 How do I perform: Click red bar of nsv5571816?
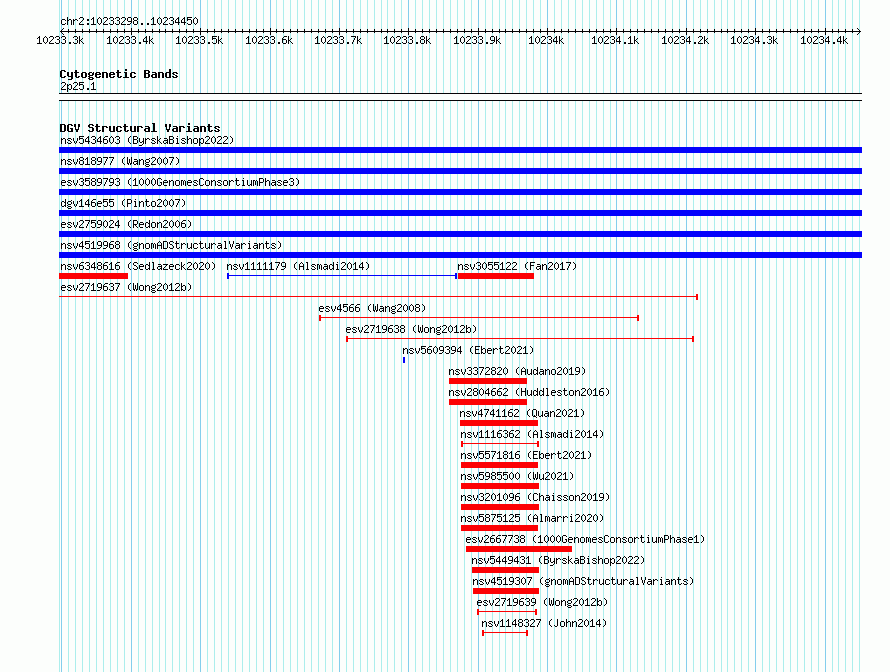point(499,465)
